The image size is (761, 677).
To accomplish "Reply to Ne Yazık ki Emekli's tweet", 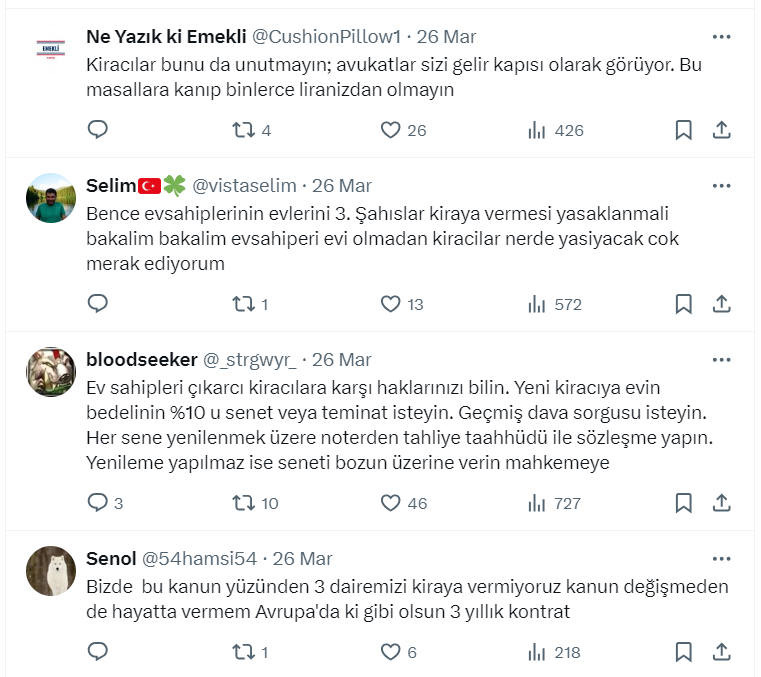I will point(98,130).
